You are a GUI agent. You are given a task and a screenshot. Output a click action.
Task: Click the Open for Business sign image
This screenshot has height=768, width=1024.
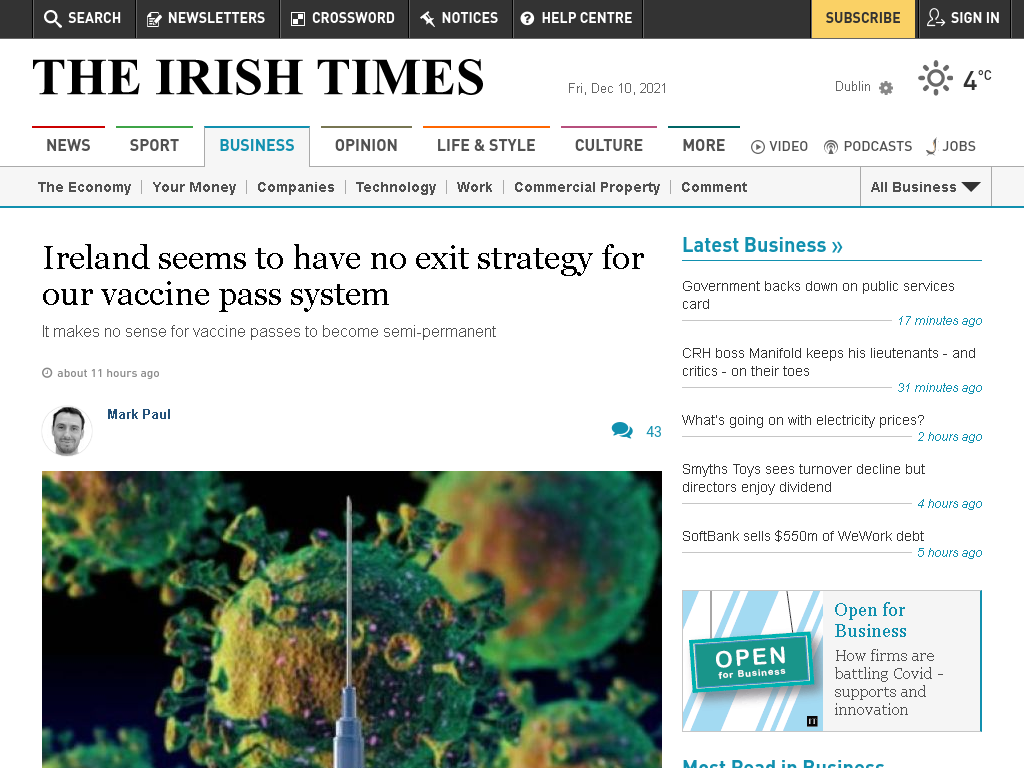pyautogui.click(x=753, y=661)
